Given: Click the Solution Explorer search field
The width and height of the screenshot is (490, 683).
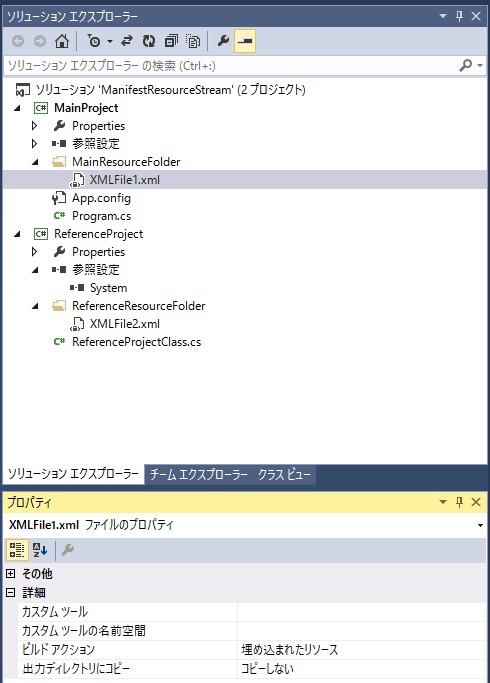Looking at the screenshot, I should (231, 66).
